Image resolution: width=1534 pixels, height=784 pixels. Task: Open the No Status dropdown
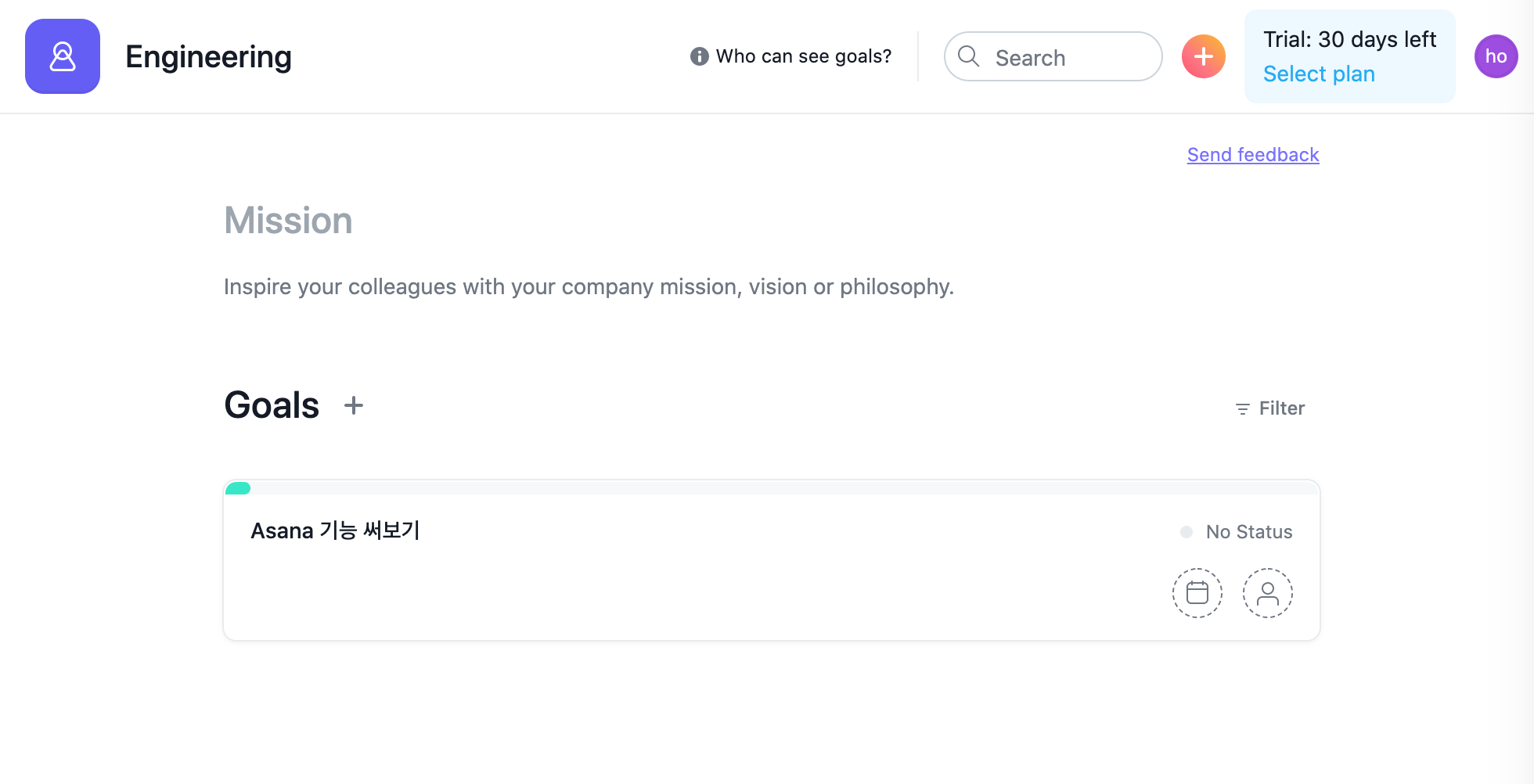point(1237,532)
